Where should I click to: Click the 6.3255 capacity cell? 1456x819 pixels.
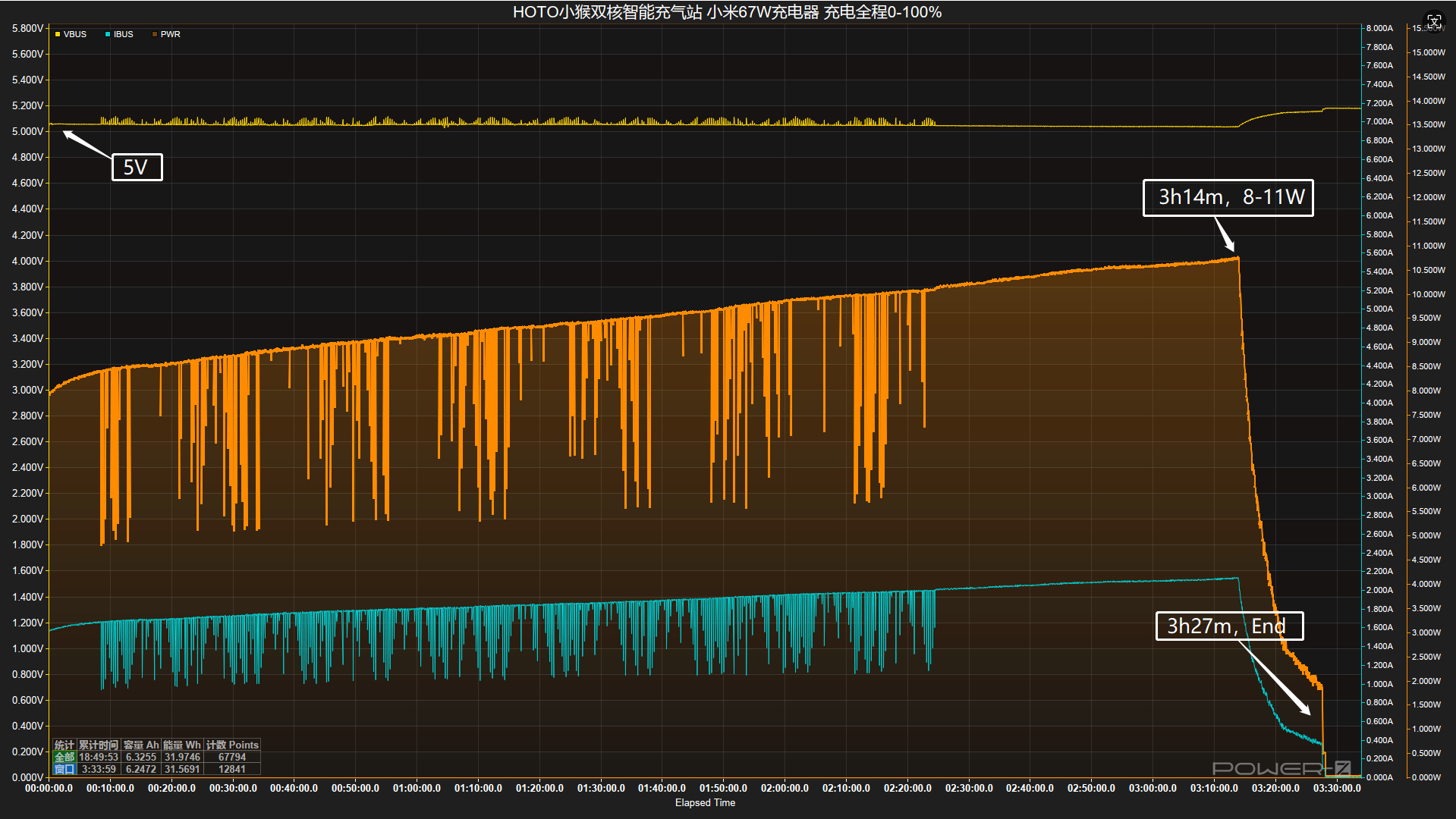point(141,757)
